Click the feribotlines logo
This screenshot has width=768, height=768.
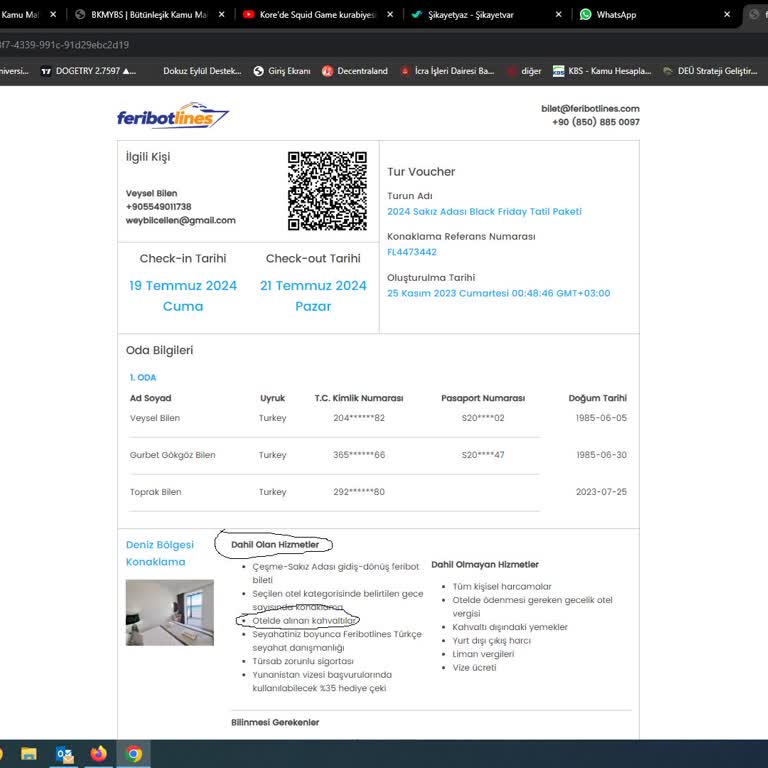click(172, 116)
